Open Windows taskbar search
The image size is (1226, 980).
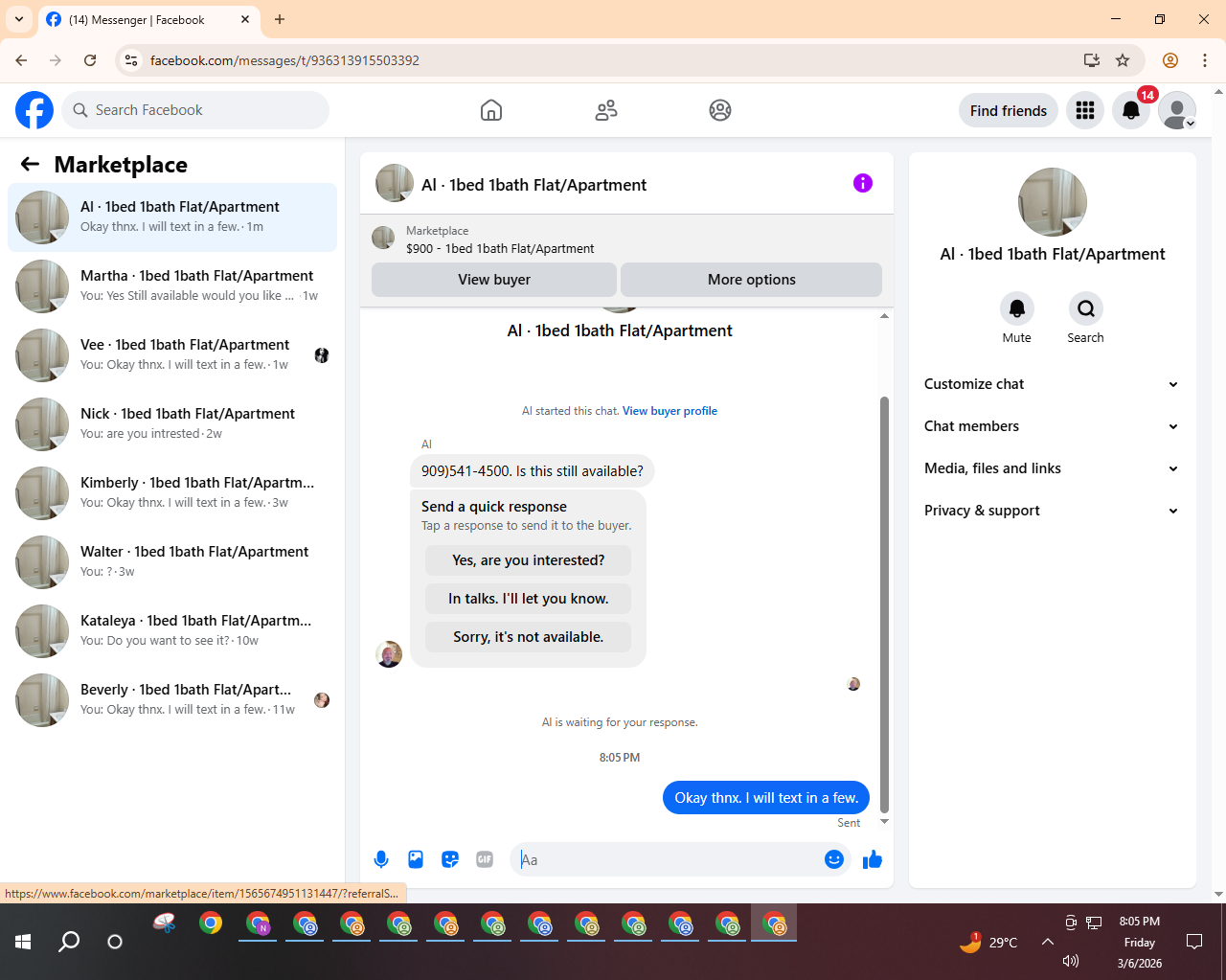click(69, 942)
